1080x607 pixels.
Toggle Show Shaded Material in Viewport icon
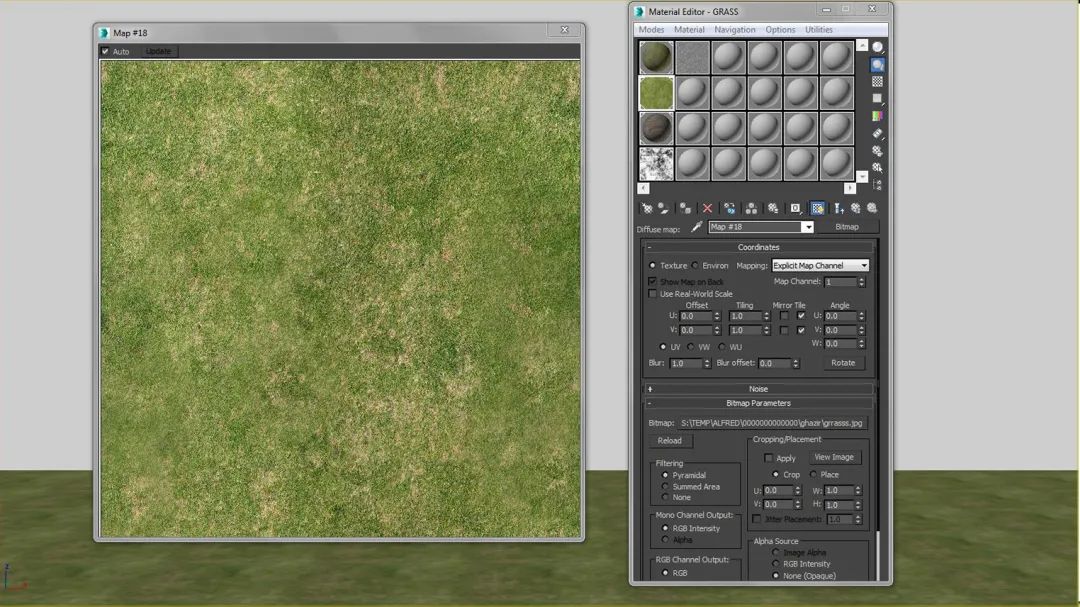tap(817, 208)
